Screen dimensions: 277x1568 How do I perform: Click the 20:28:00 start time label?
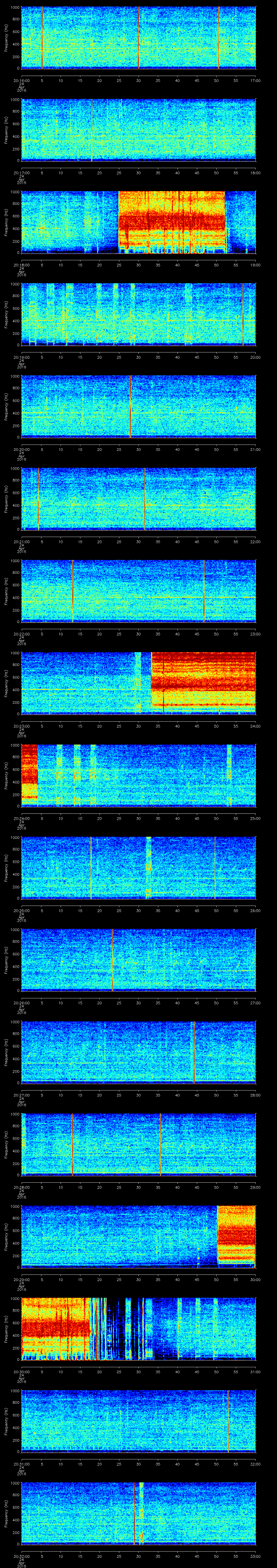coord(21,1187)
